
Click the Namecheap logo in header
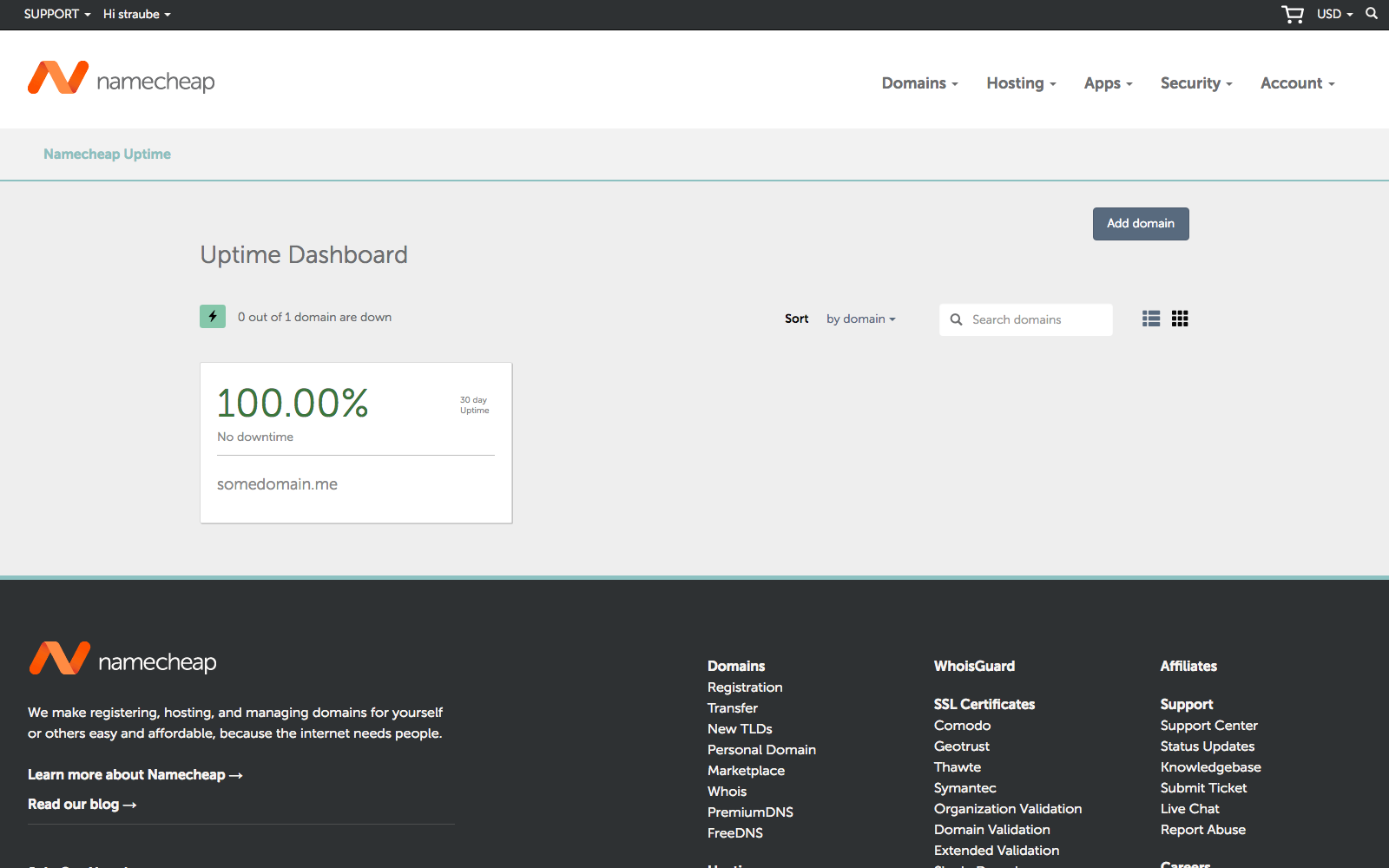pyautogui.click(x=122, y=80)
